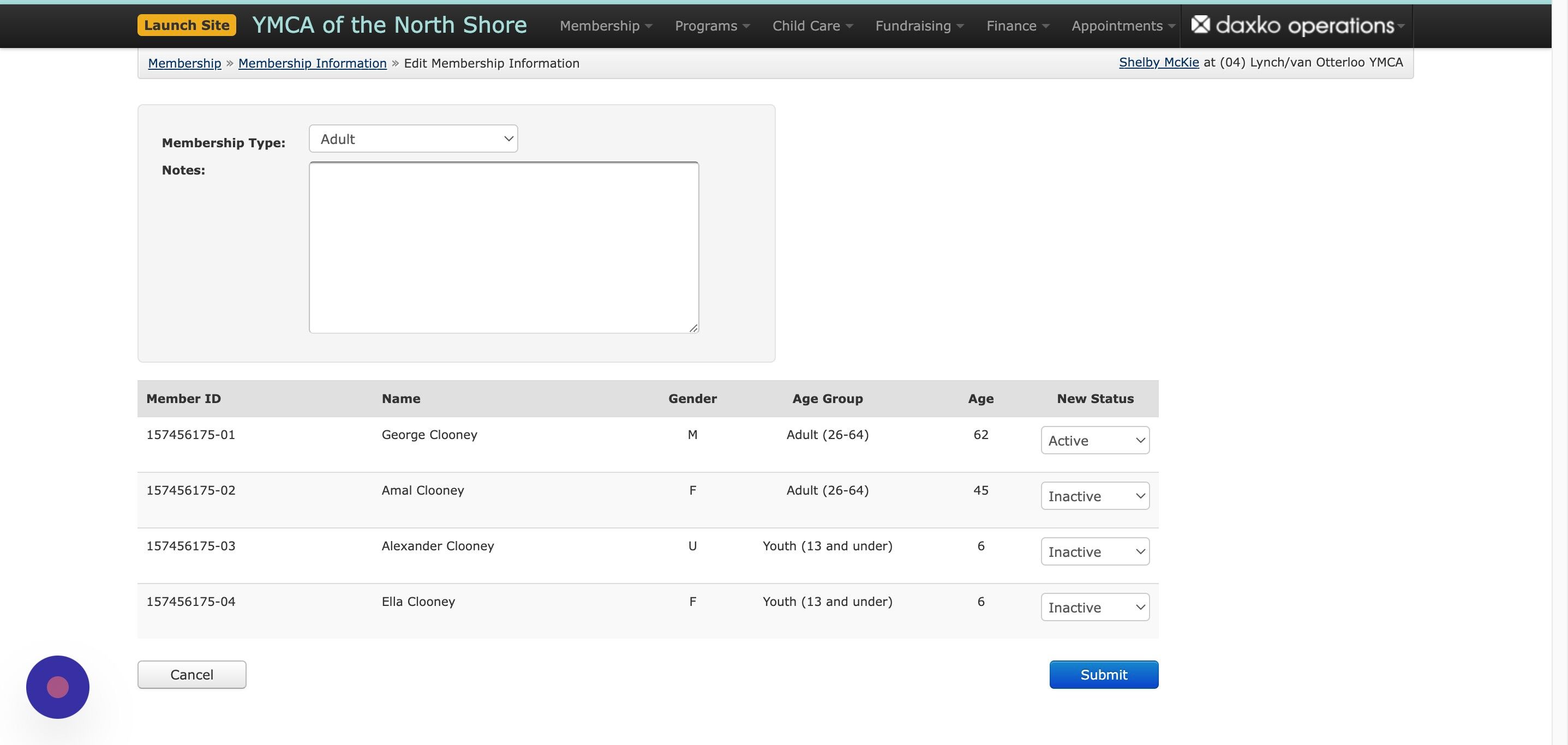Click Alexander Clooney's age group Youth text
This screenshot has width=1568, height=745.
(x=827, y=546)
